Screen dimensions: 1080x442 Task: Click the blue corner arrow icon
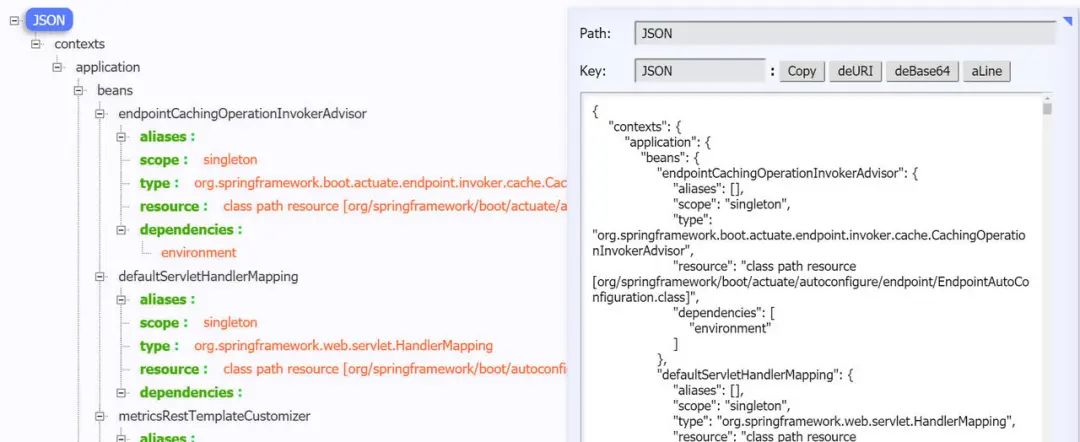tap(1067, 22)
